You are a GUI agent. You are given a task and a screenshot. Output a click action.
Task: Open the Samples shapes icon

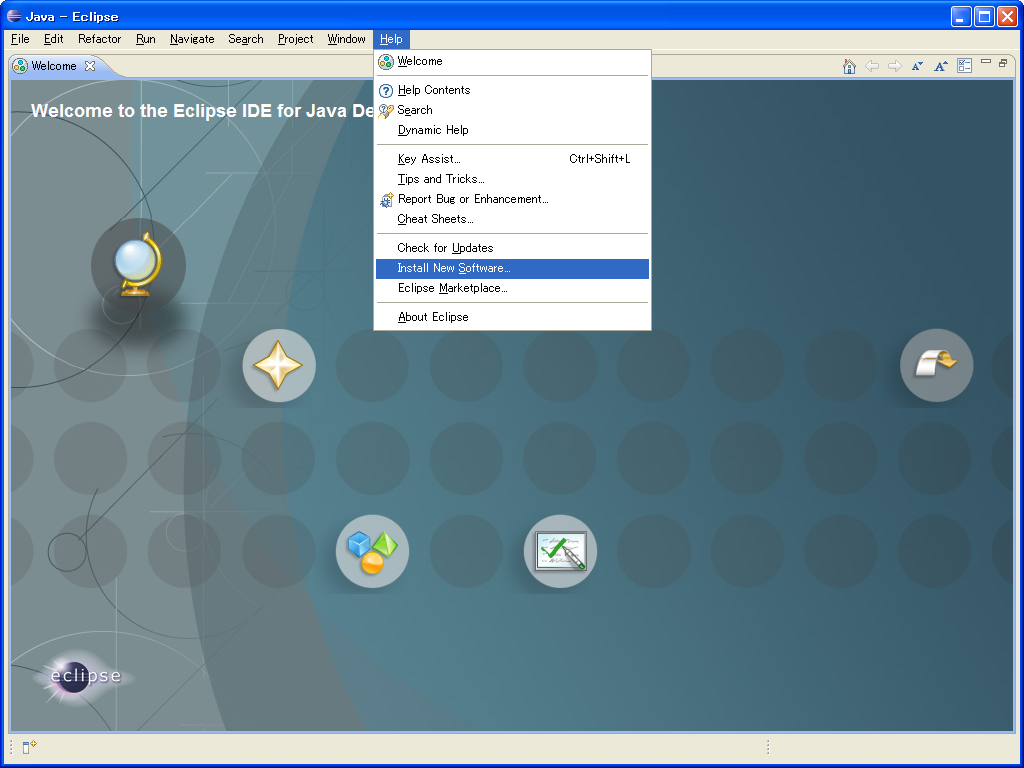[x=372, y=551]
